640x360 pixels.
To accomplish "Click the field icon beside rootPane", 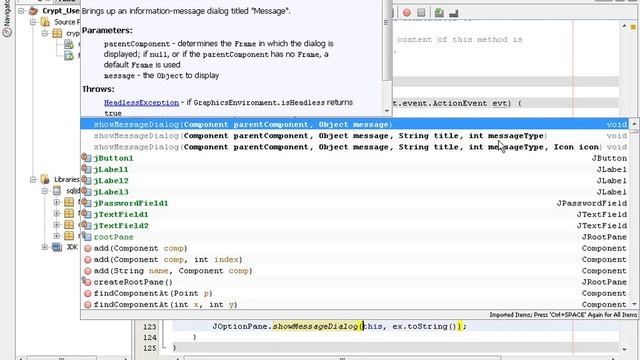I will 87,237.
